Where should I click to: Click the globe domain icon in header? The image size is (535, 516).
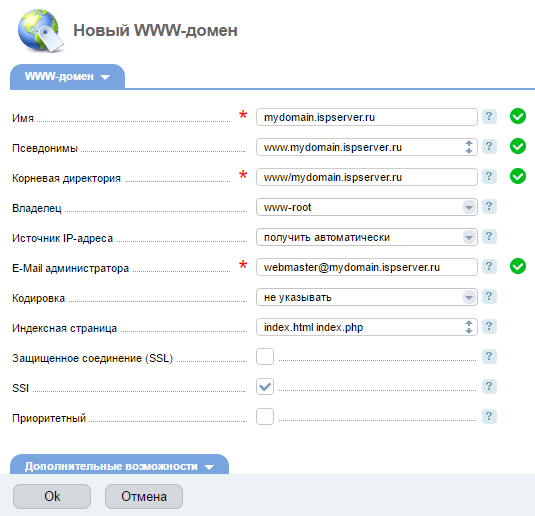click(x=41, y=31)
